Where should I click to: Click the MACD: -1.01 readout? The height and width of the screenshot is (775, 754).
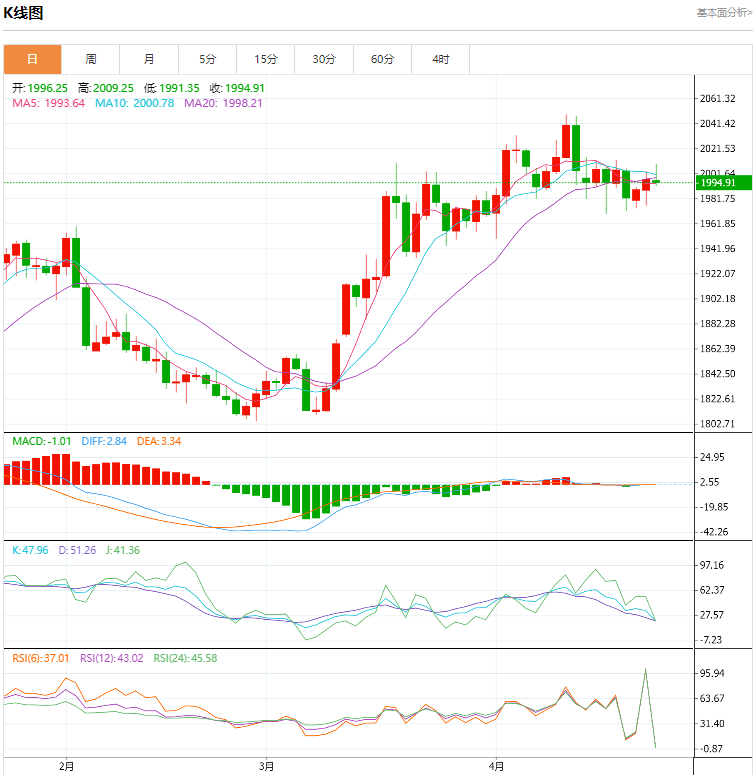click(x=42, y=441)
